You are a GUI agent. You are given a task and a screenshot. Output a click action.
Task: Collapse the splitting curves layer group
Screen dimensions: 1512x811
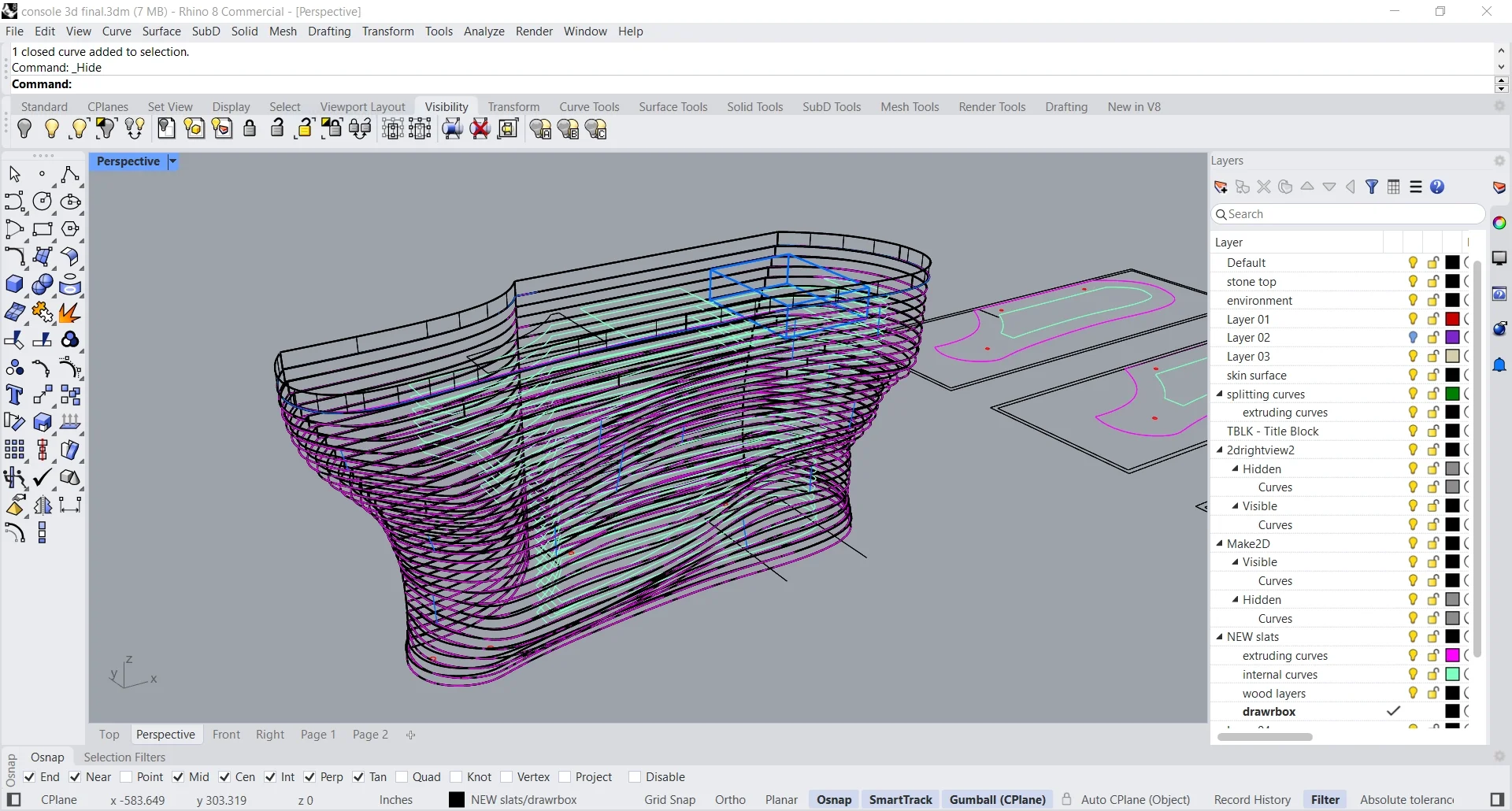pos(1220,394)
